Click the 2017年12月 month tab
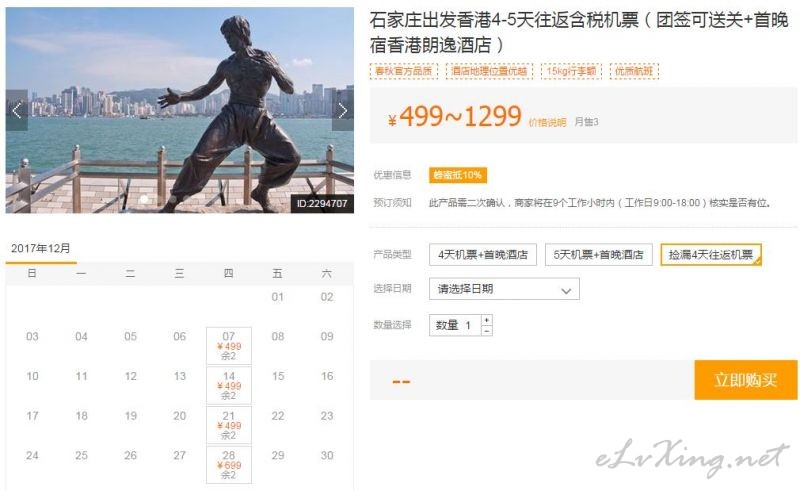The width and height of the screenshot is (800, 491). tap(41, 249)
